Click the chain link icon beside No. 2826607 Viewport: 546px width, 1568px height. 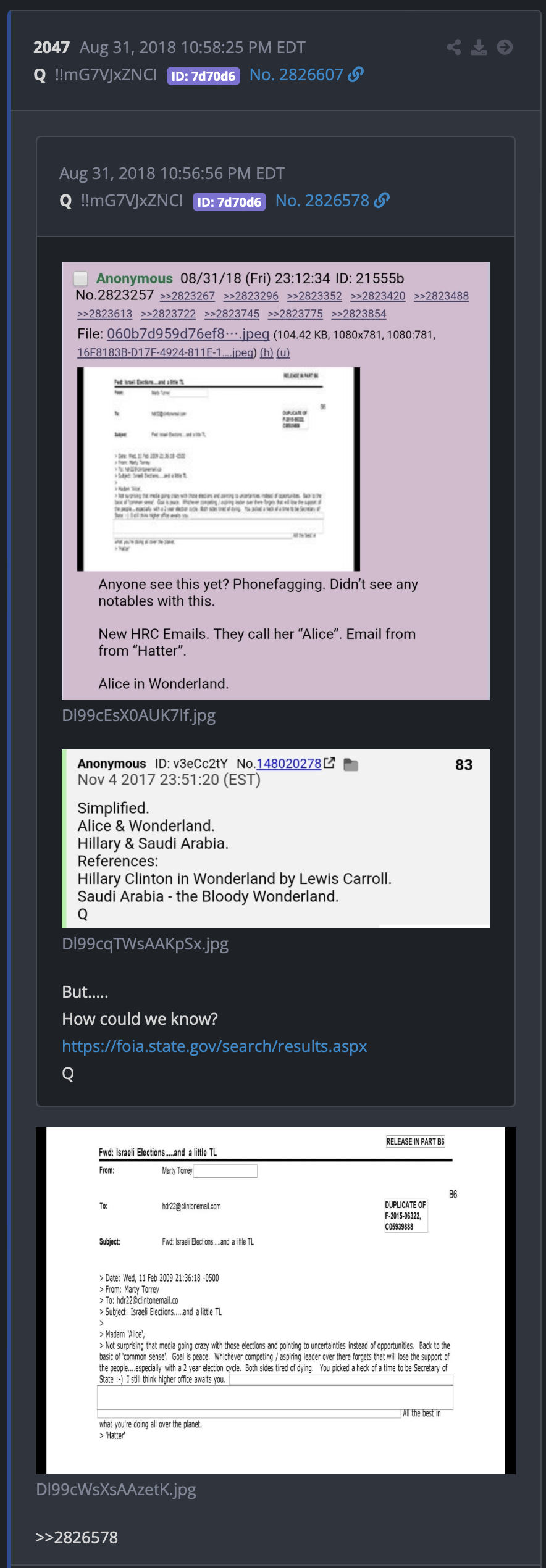pyautogui.click(x=356, y=75)
